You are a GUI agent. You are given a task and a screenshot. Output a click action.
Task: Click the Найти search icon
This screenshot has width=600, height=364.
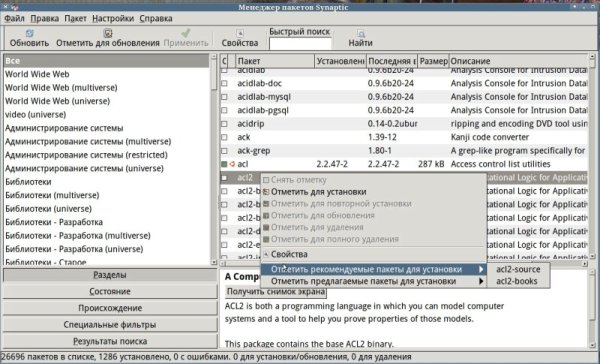coord(360,34)
